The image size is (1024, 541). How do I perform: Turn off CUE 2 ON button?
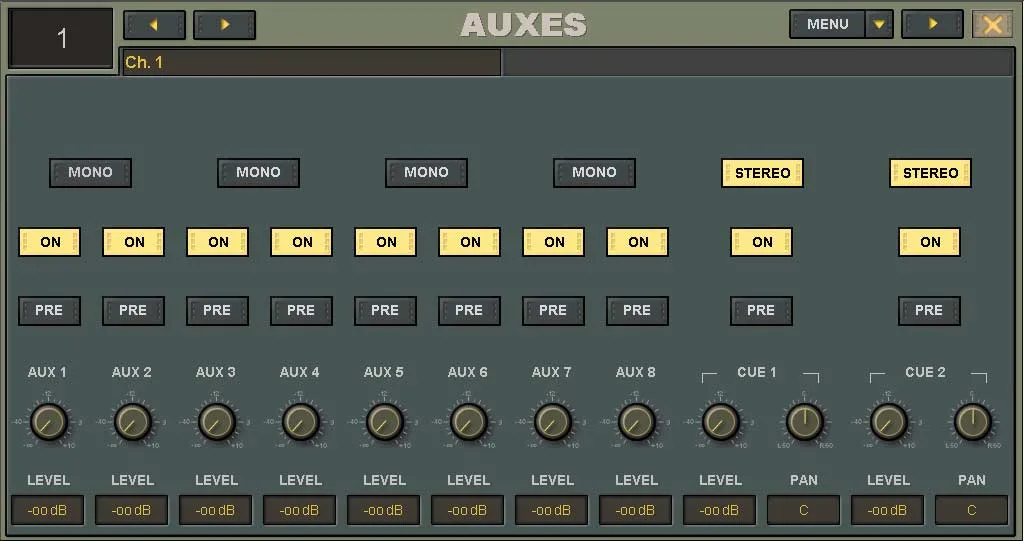tap(929, 242)
